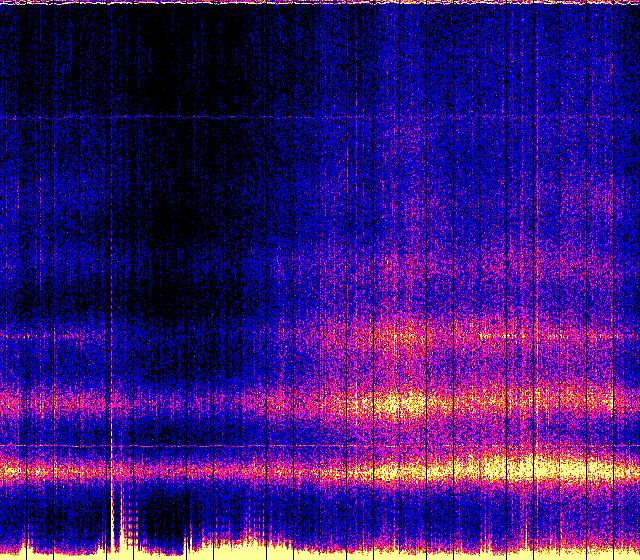Click the dark gap between middle and lowest bands
Image resolution: width=640 pixels, height=560 pixels.
[x=250, y=435]
